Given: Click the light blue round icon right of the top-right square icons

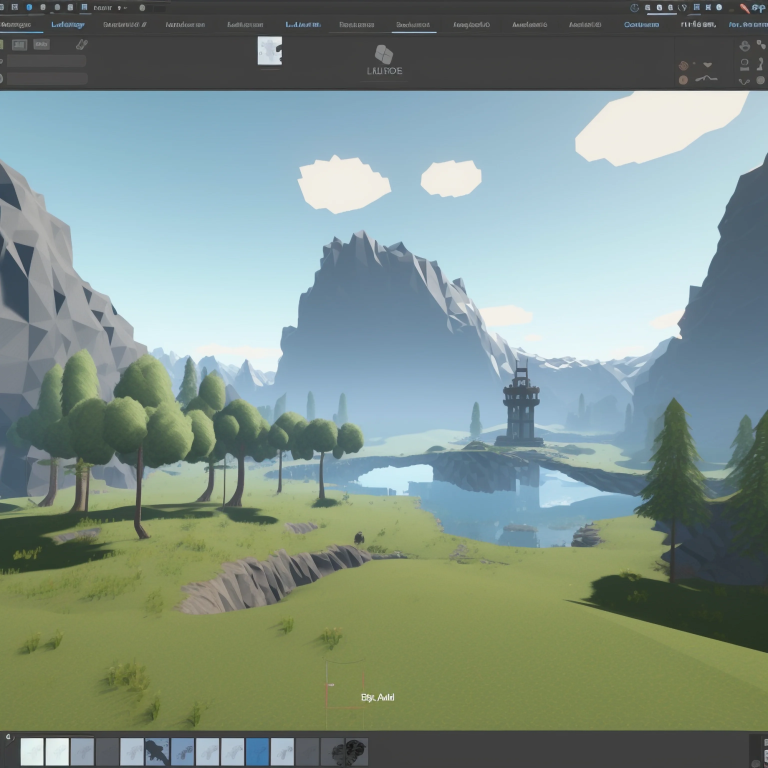Looking at the screenshot, I should coord(719,7).
